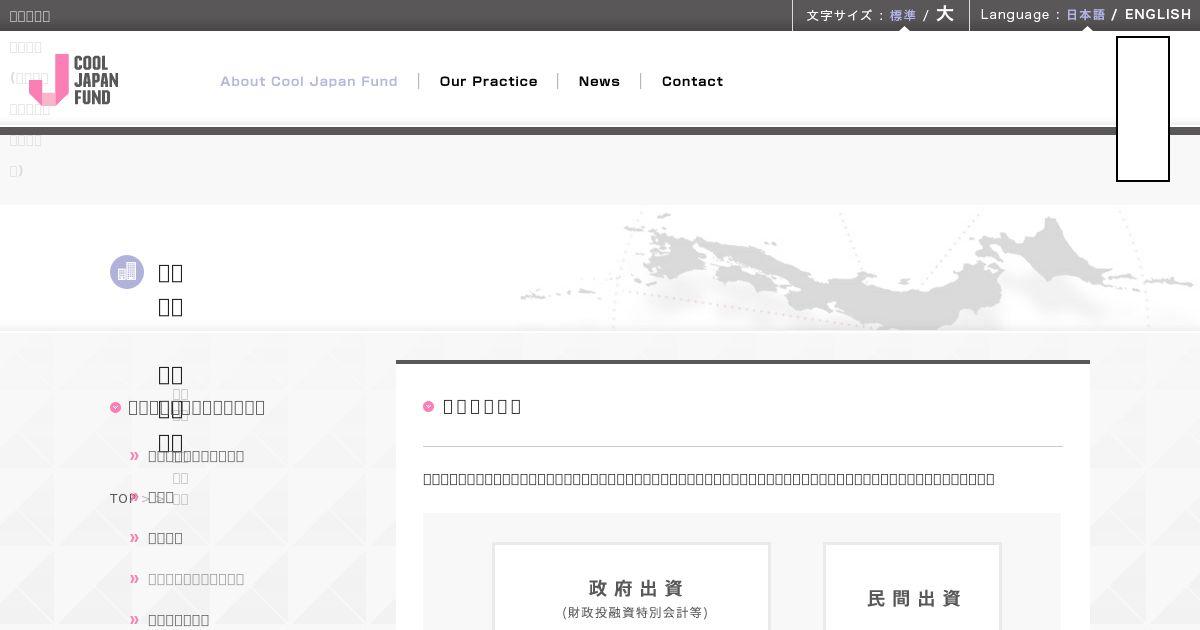Image resolution: width=1200 pixels, height=630 pixels.
Task: Click the TOP breadcrumb link
Action: click(123, 498)
